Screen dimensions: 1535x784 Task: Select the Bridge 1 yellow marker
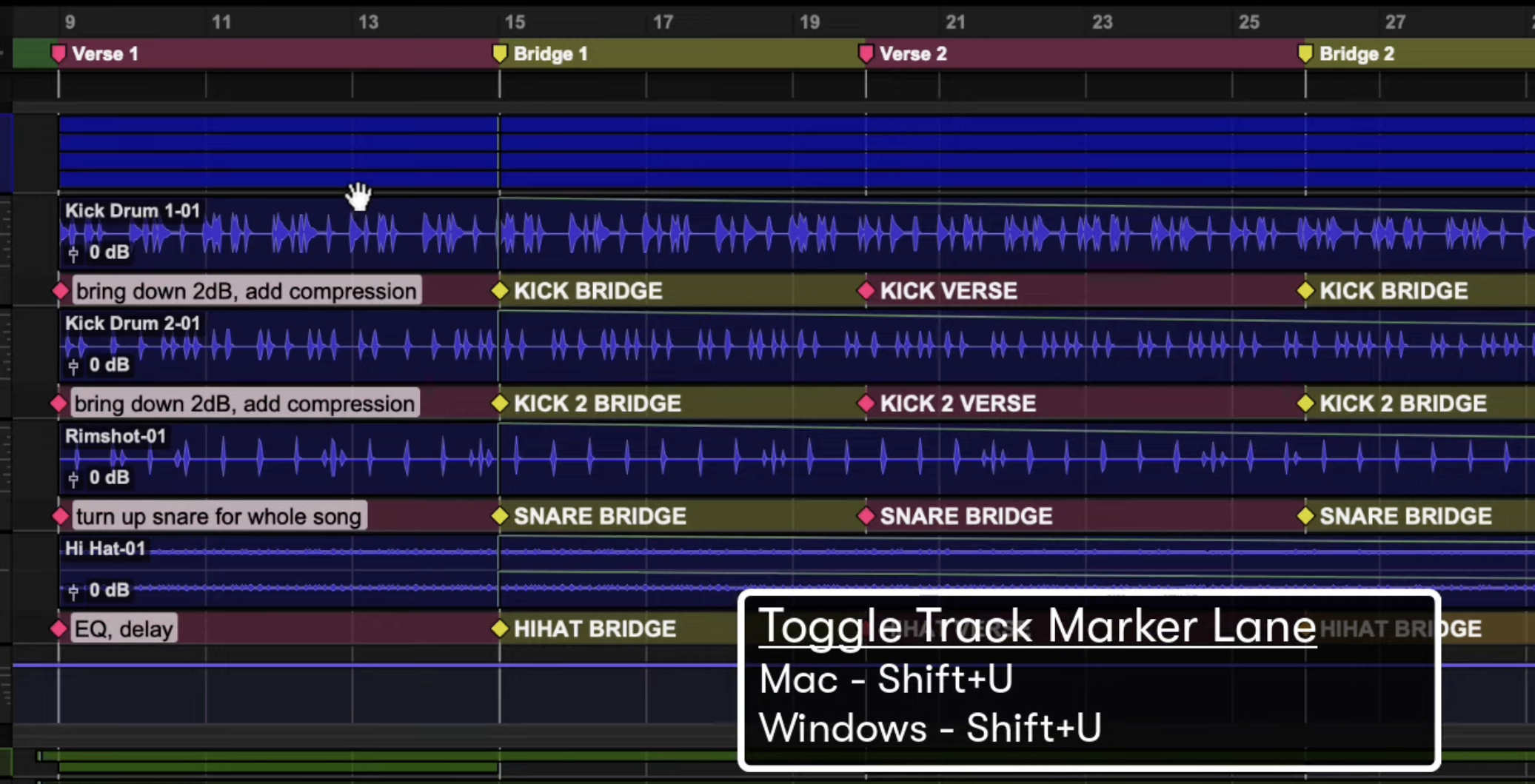[x=500, y=54]
